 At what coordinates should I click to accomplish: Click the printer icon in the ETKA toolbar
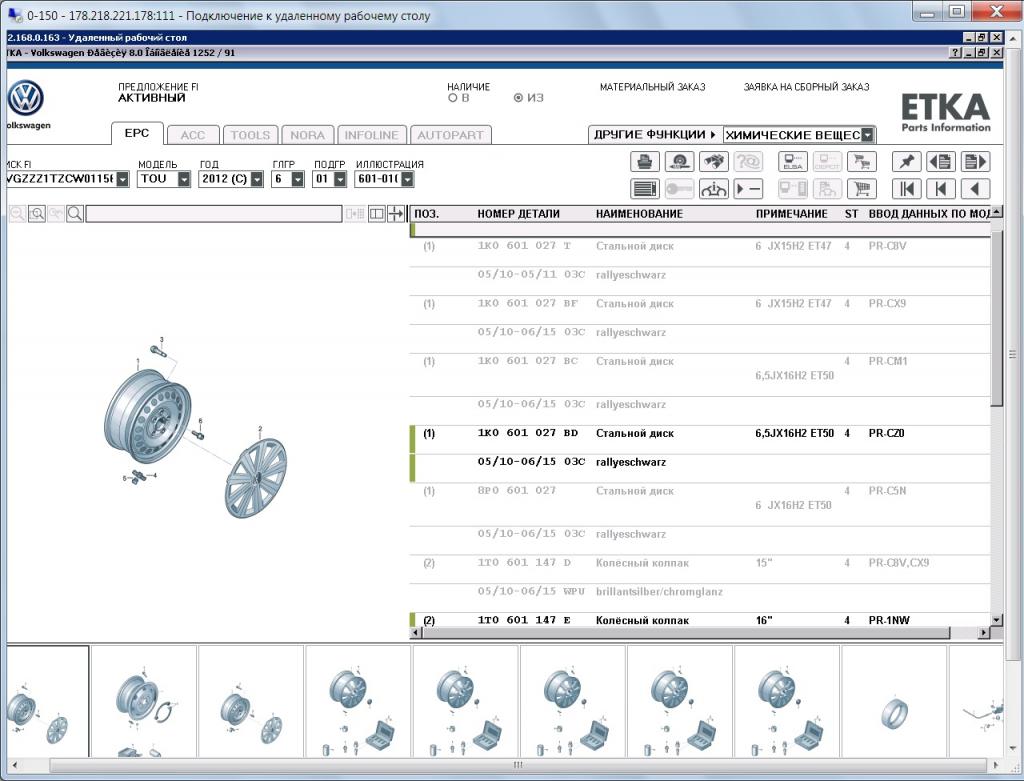coord(645,161)
